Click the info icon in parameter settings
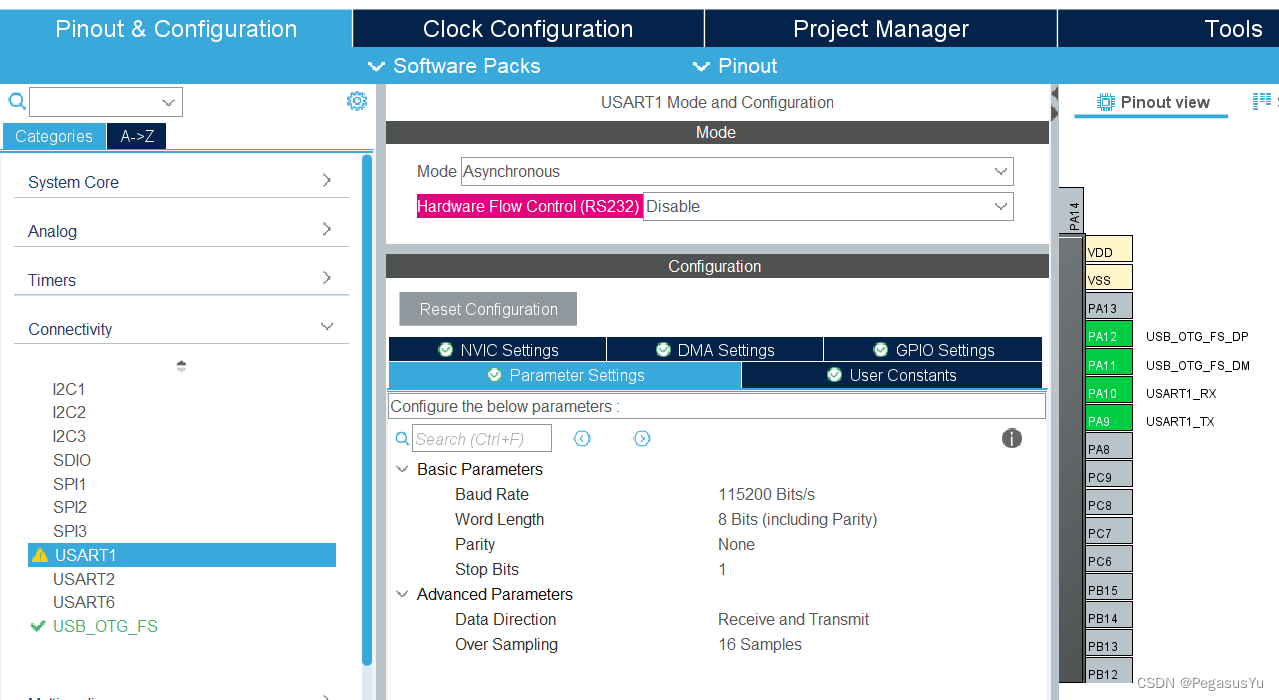Image resolution: width=1279 pixels, height=700 pixels. coord(1011,438)
